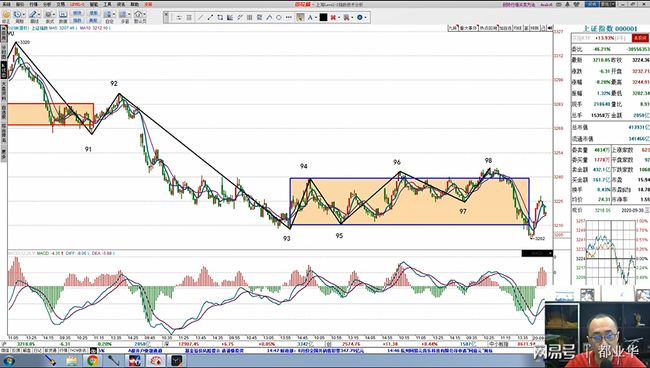The image size is (650, 368).
Task: Click the red X delete drawings icon
Action: point(333,17)
